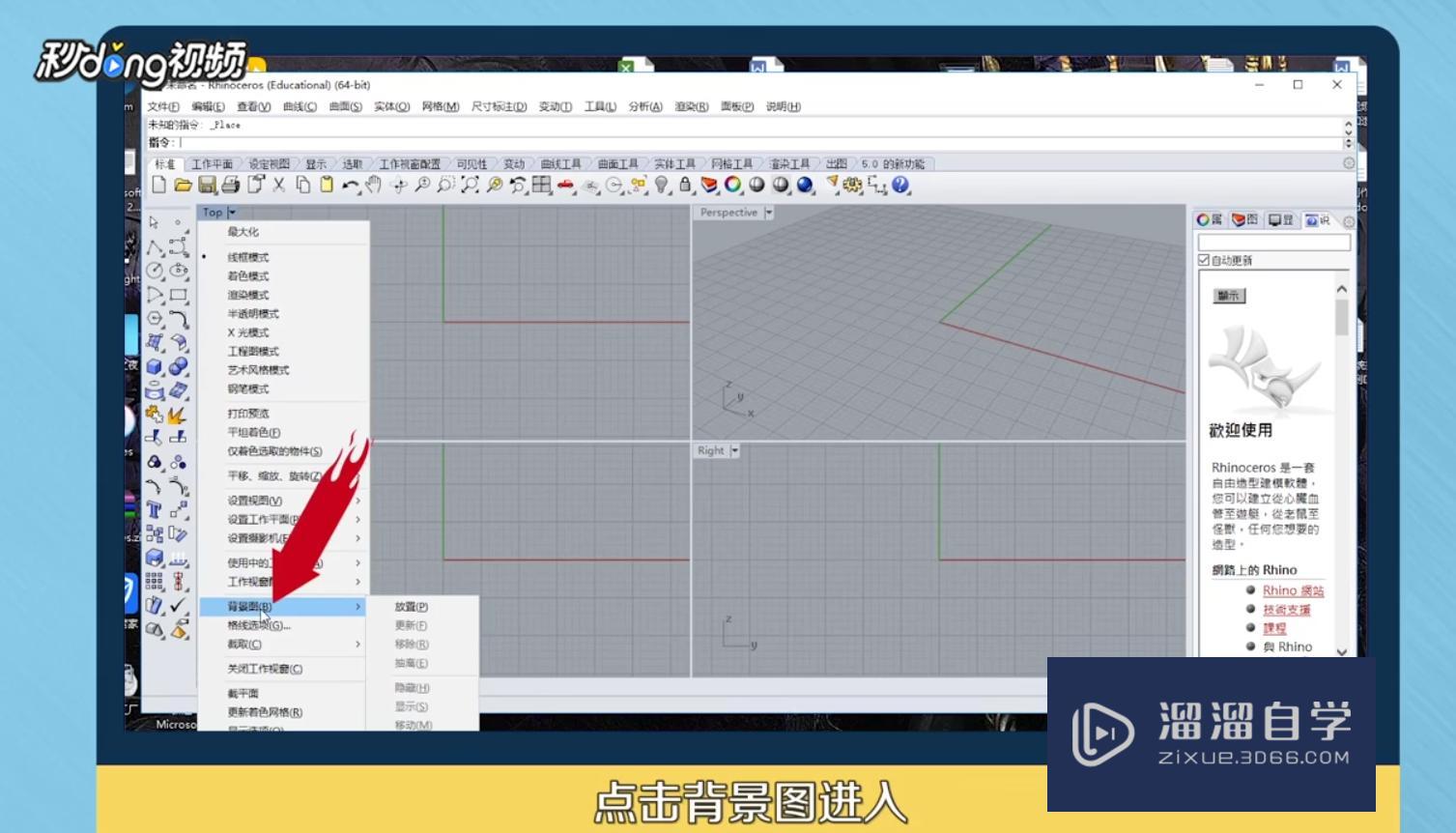Toggle the 自动更新 checkbox
The height and width of the screenshot is (833, 1456).
click(1204, 260)
